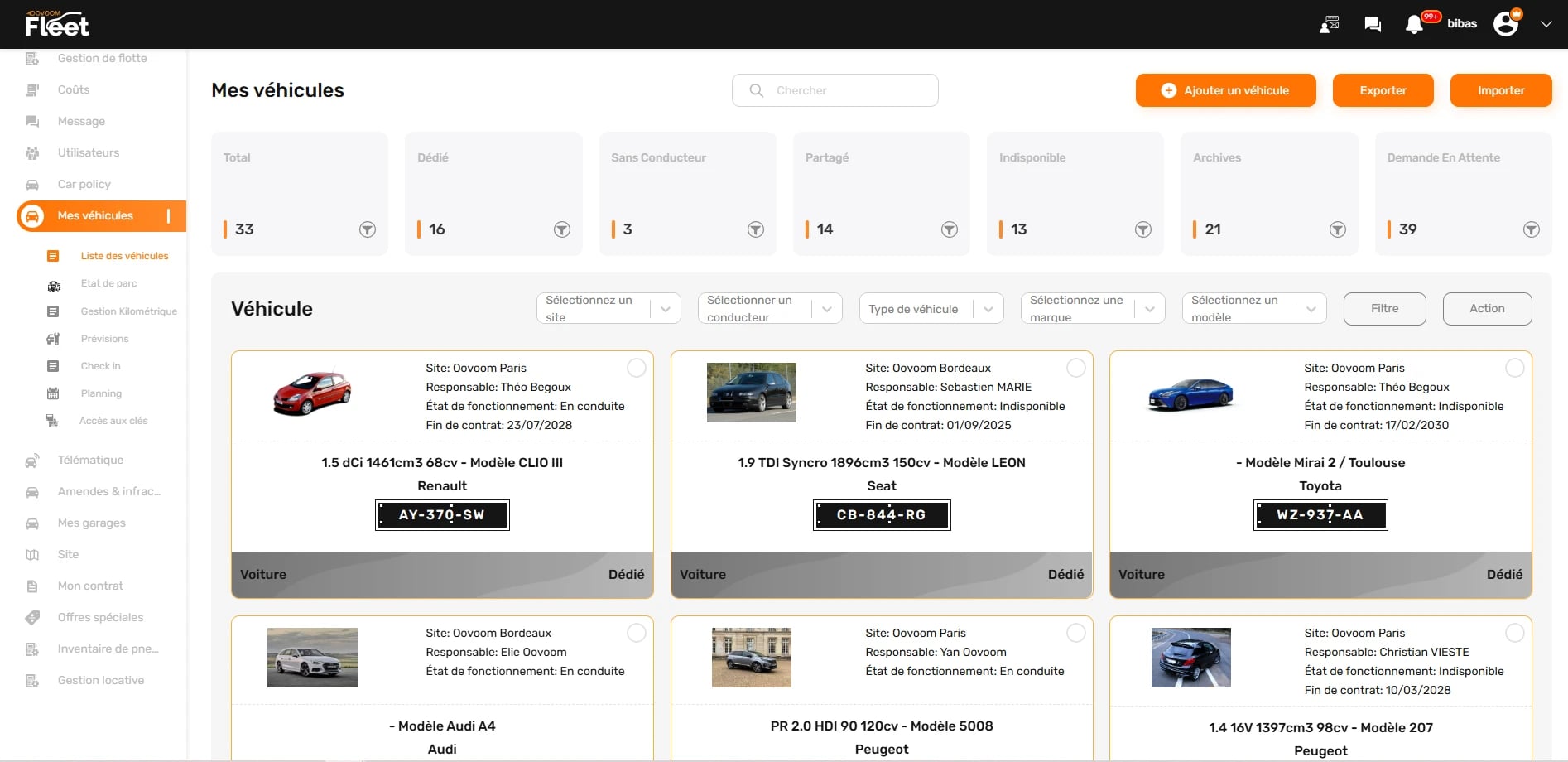This screenshot has width=1568, height=762.
Task: Select the Renault CLIO III vehicle radio button
Action: point(636,368)
